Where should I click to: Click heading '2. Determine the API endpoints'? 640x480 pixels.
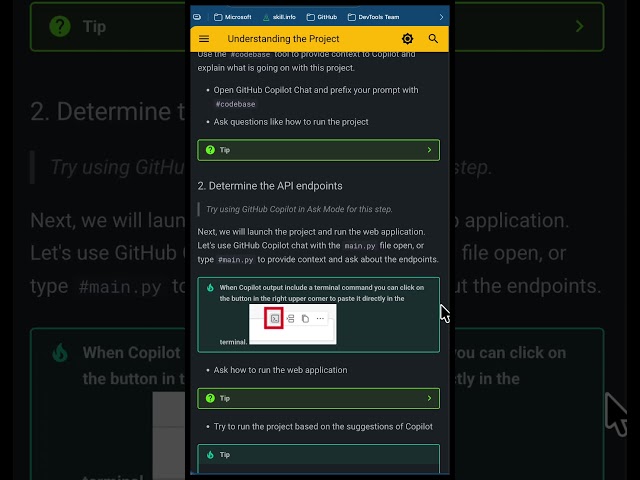pyautogui.click(x=270, y=186)
